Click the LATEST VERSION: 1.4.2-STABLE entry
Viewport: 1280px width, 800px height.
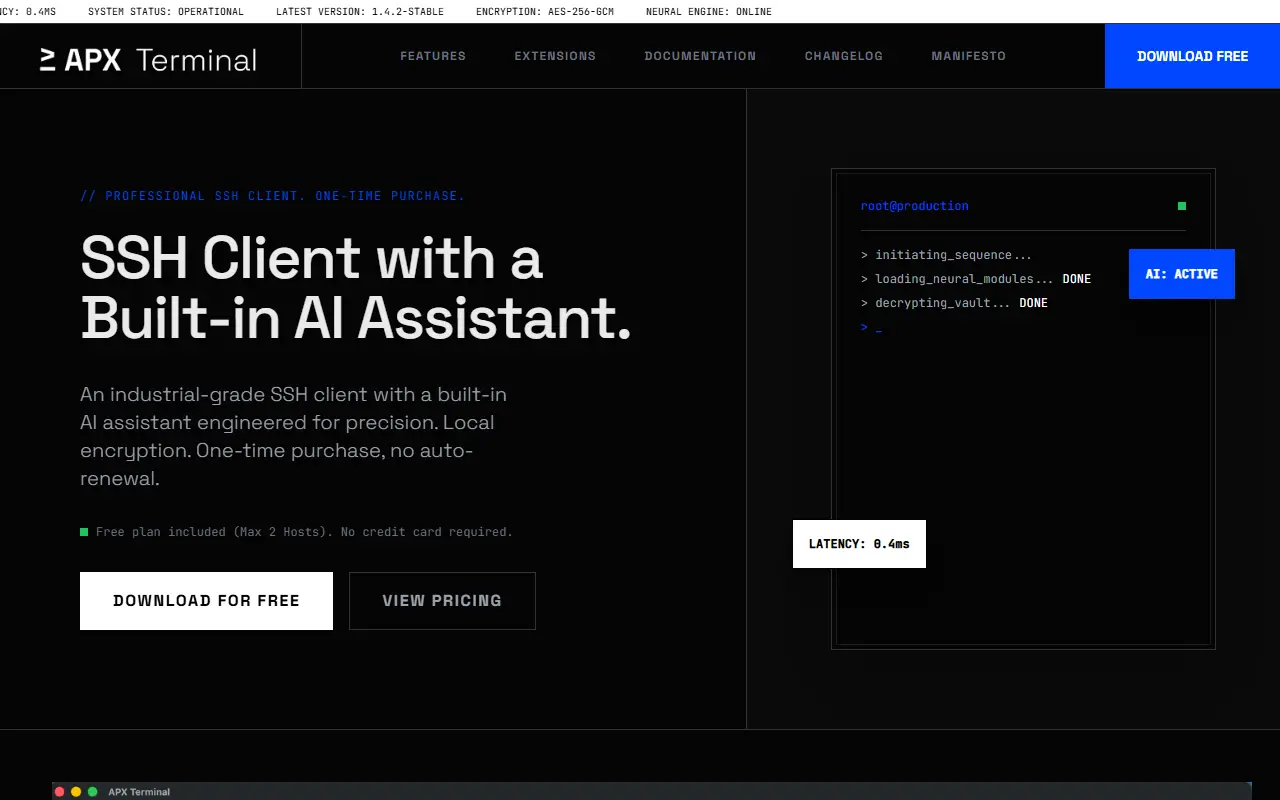[x=360, y=12]
